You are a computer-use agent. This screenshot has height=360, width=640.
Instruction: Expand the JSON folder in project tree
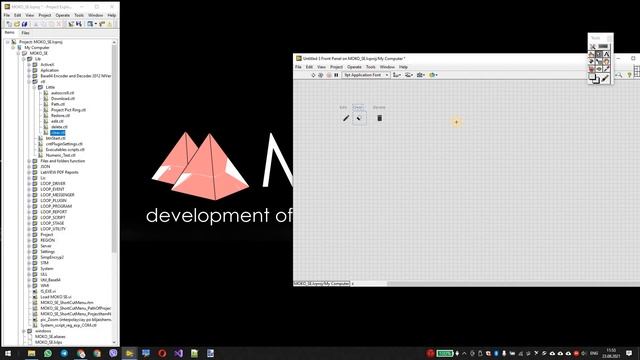(x=29, y=167)
